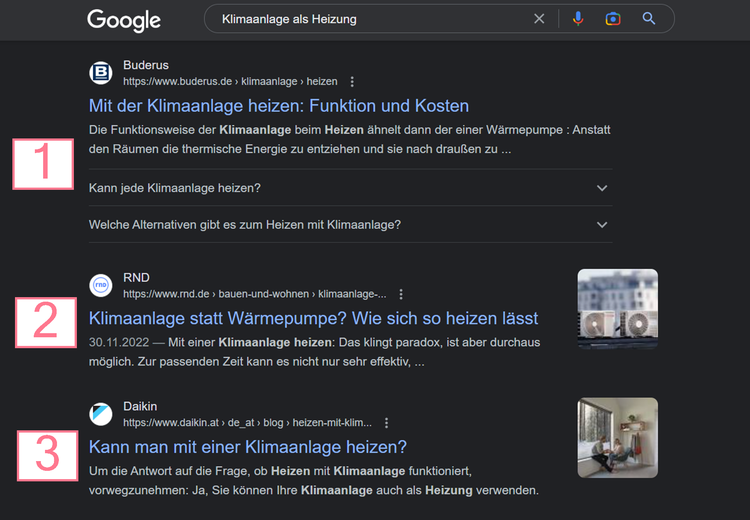
Task: Click the buderus.de URL breadcrumb
Action: point(230,82)
